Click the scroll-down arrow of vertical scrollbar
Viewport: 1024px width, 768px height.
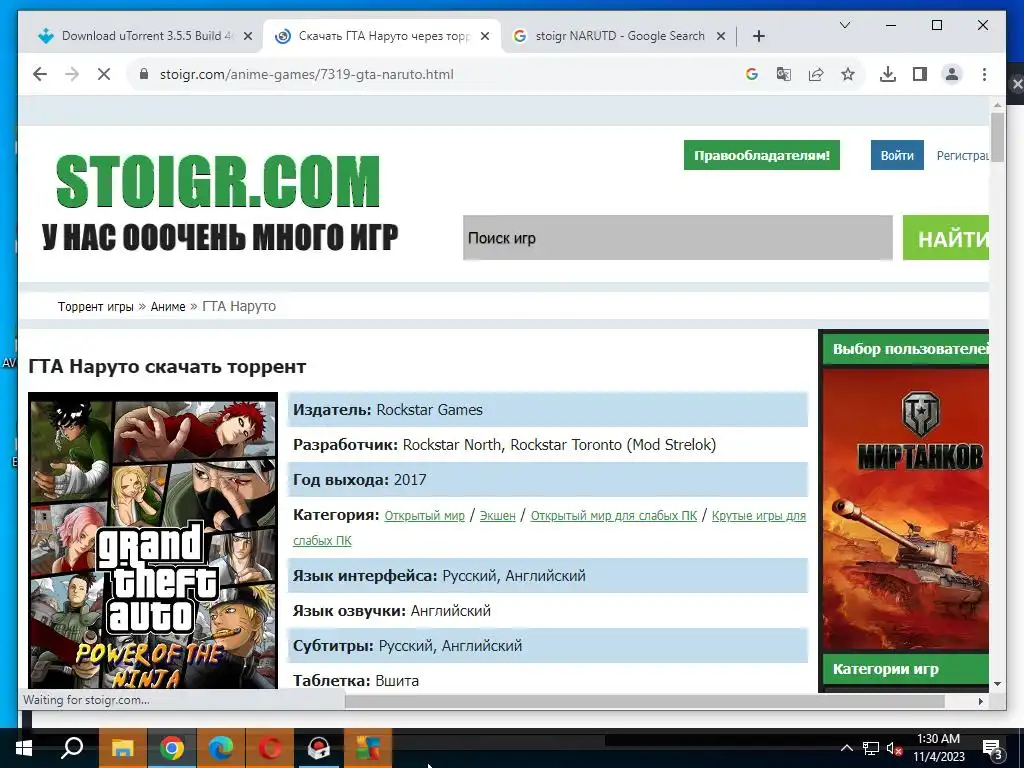pyautogui.click(x=997, y=684)
